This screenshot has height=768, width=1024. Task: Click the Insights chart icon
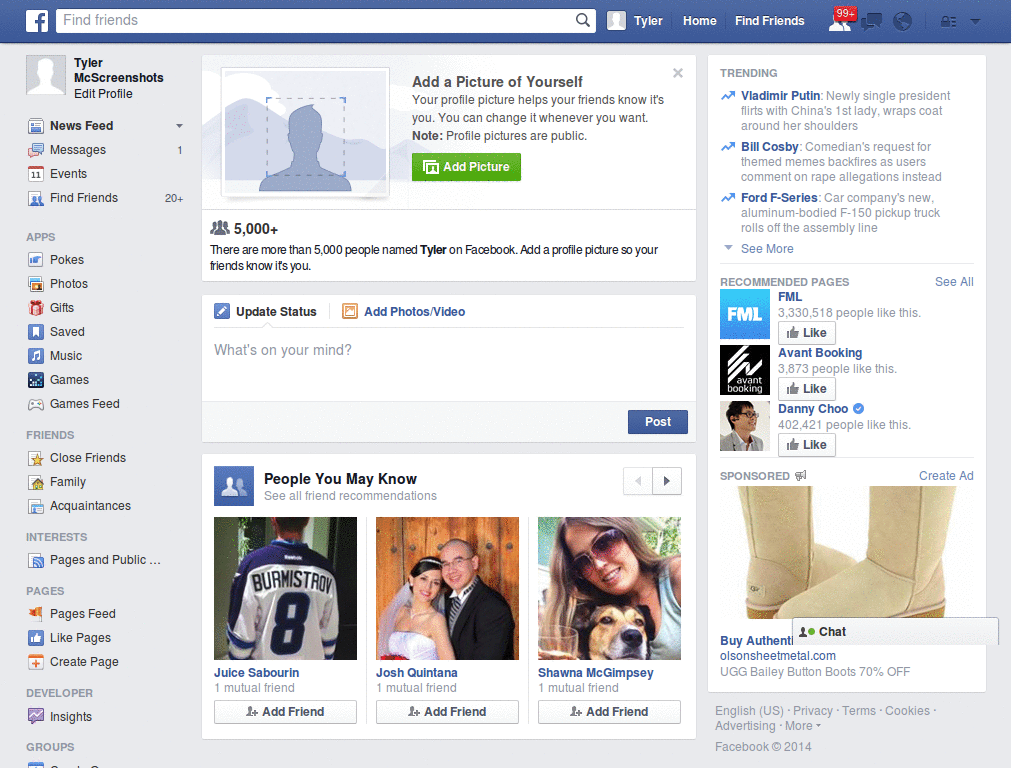tap(36, 716)
